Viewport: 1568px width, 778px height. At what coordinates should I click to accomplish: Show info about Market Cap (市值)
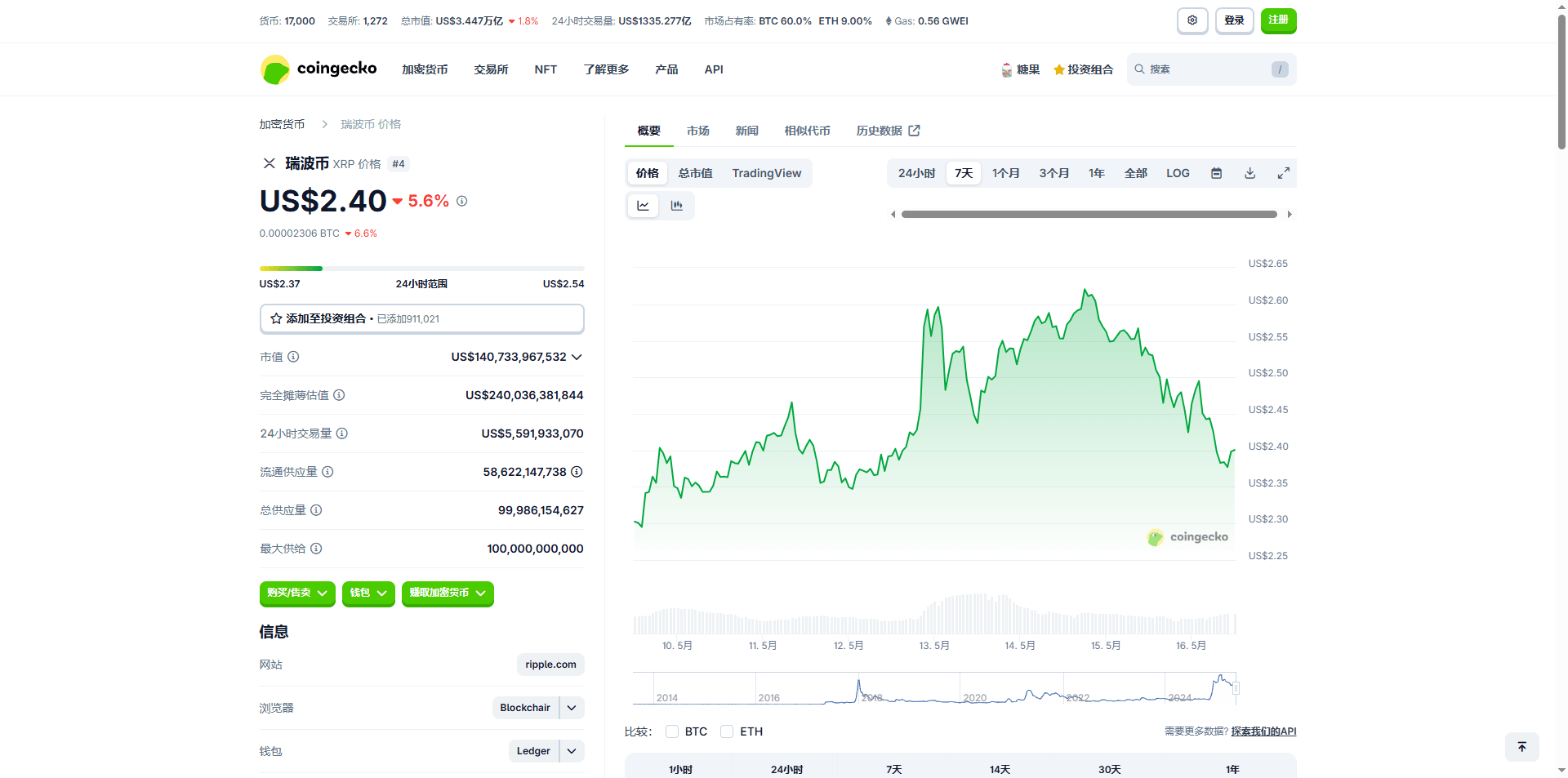click(x=293, y=357)
